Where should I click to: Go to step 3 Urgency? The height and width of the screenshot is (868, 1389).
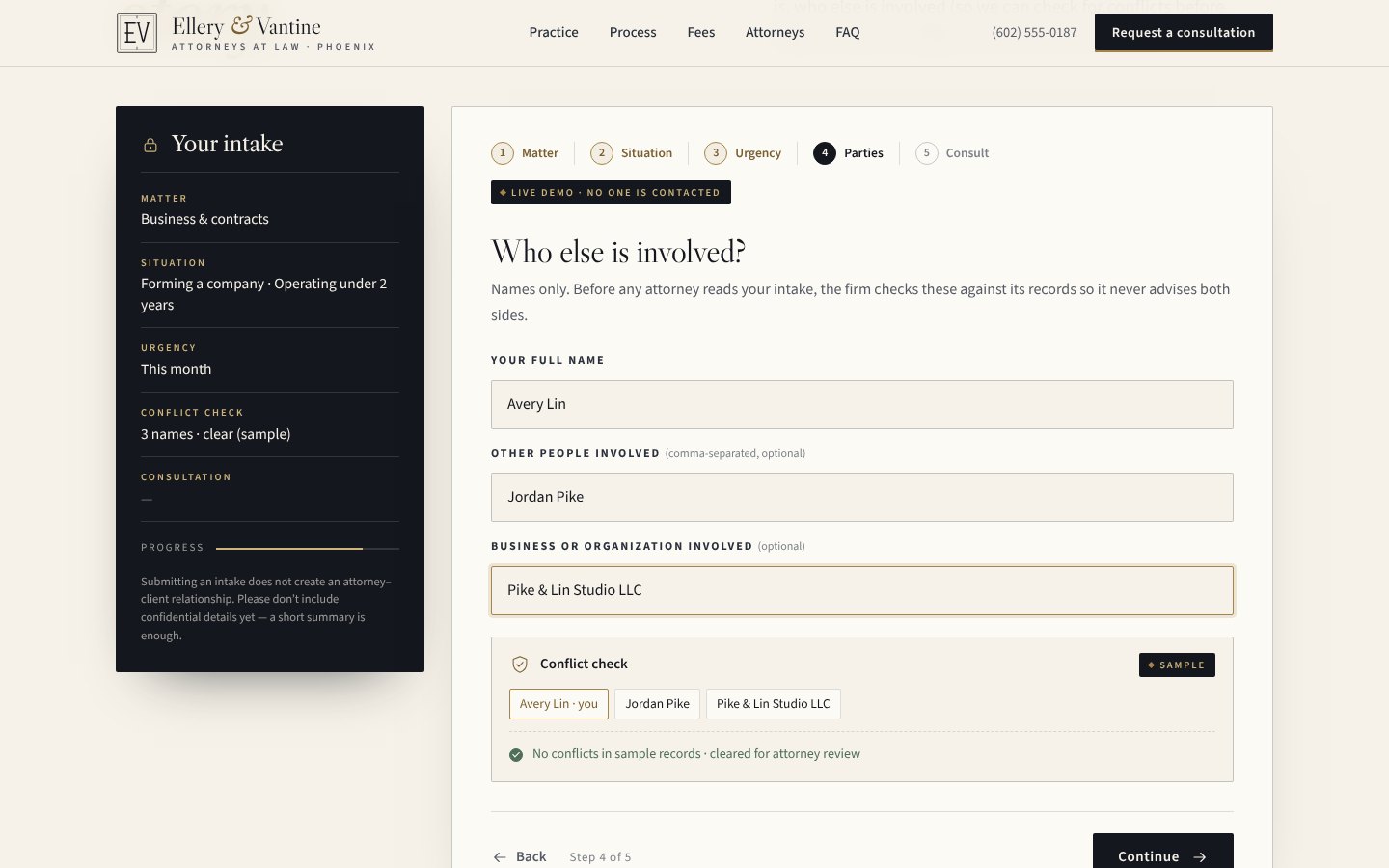[x=743, y=152]
